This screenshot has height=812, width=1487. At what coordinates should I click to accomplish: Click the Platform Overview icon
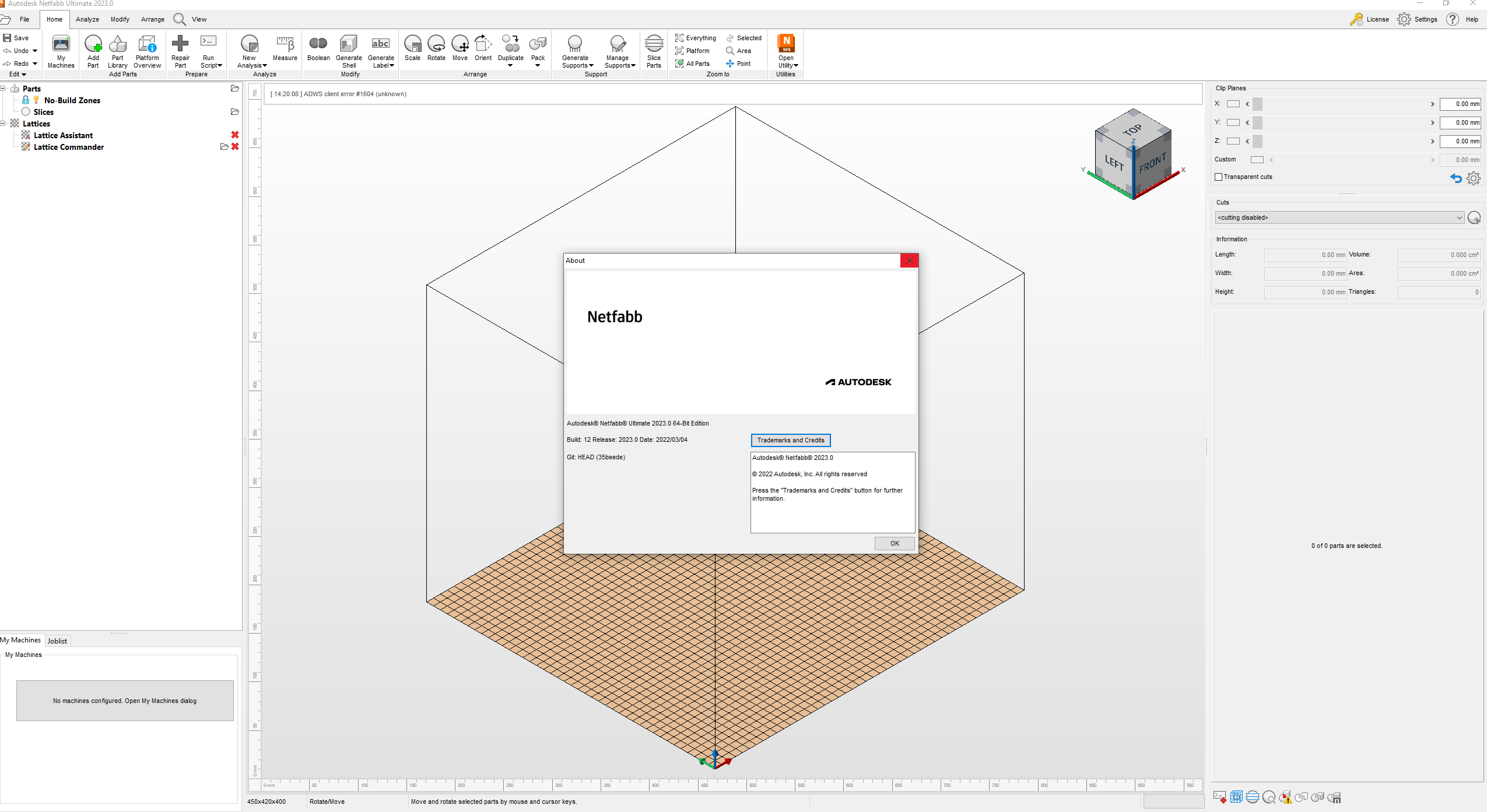pos(147,44)
